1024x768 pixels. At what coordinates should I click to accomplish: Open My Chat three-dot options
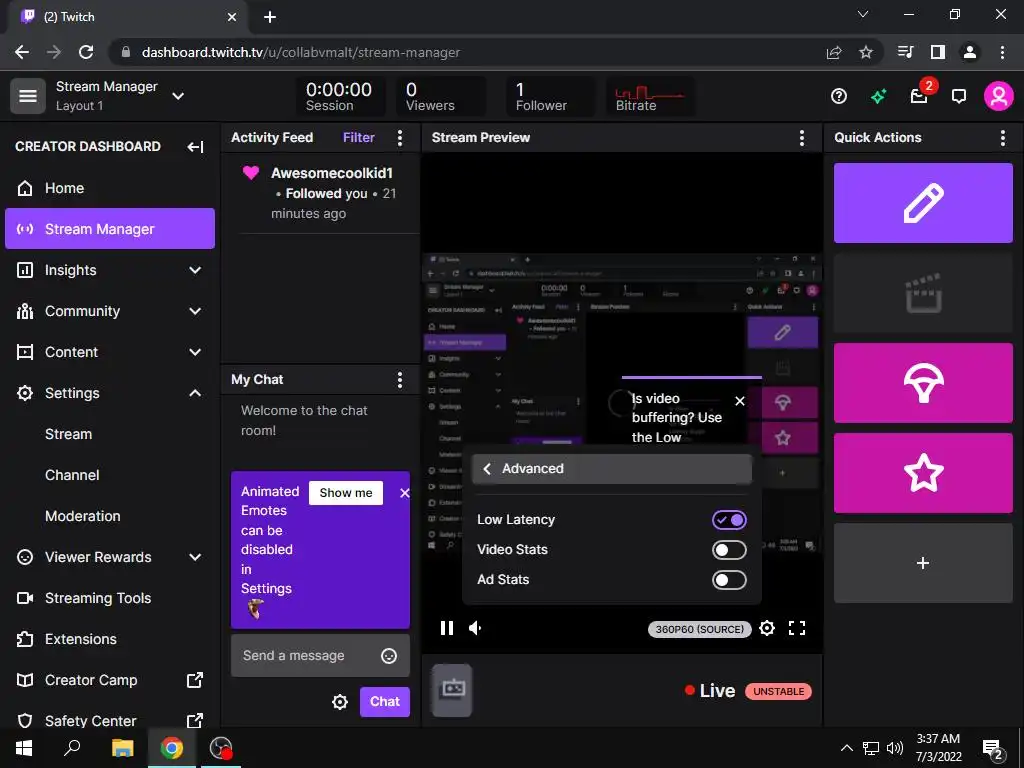coord(400,380)
